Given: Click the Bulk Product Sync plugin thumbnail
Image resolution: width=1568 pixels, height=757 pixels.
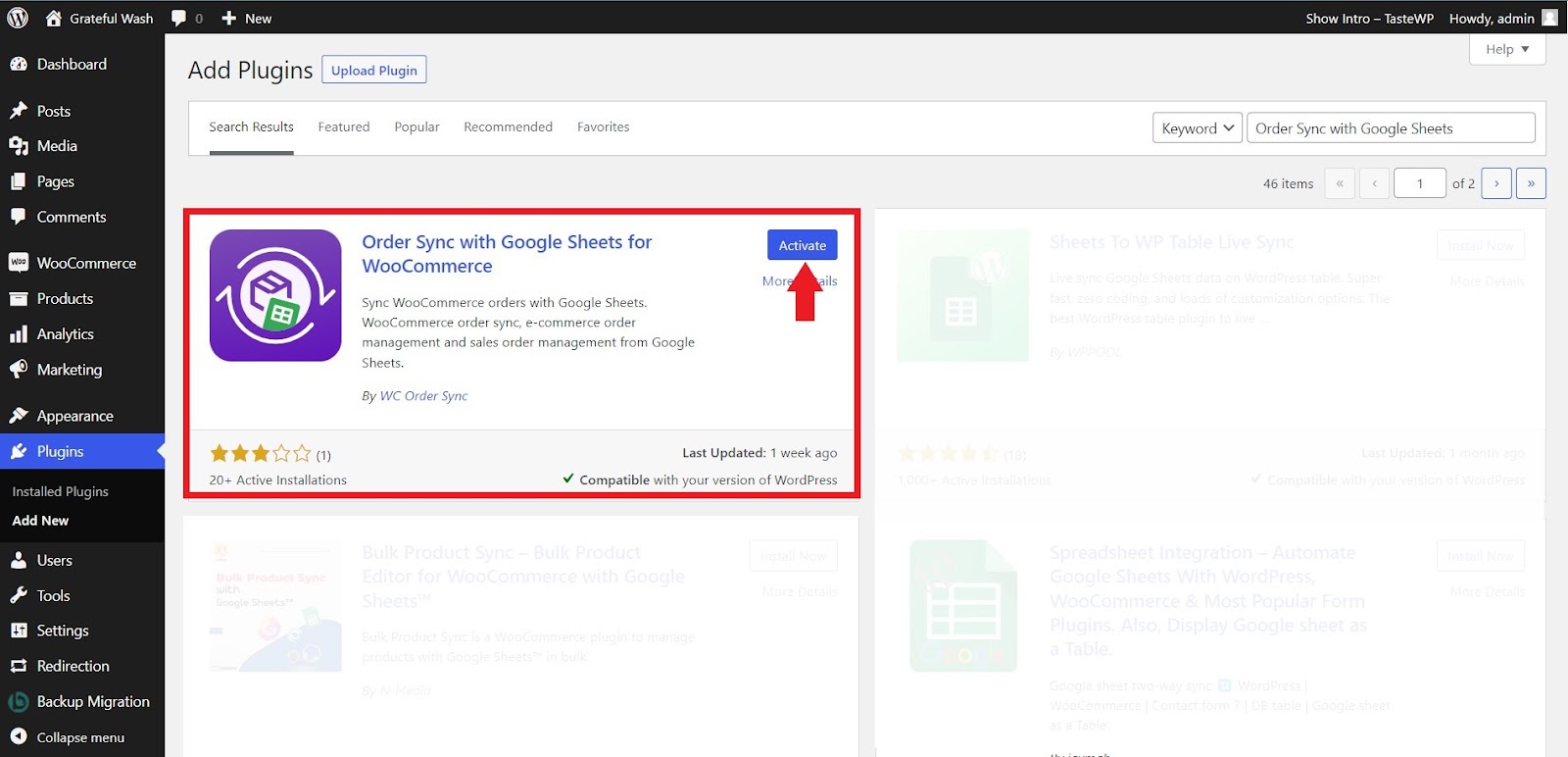Looking at the screenshot, I should pyautogui.click(x=275, y=606).
